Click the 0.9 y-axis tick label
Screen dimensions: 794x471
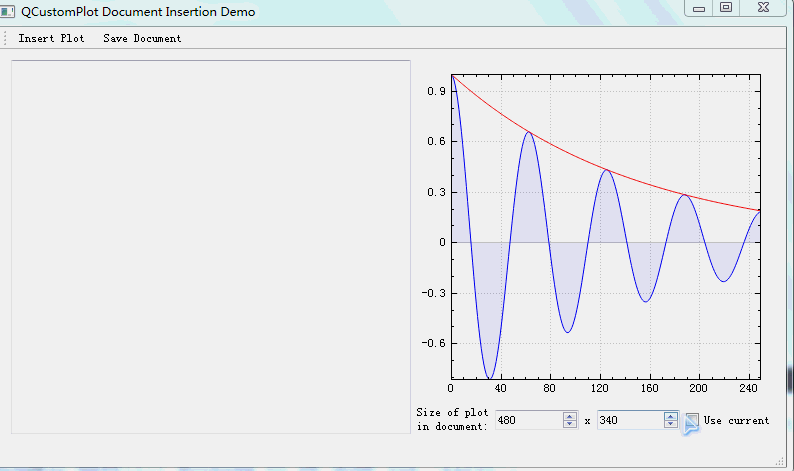point(436,91)
